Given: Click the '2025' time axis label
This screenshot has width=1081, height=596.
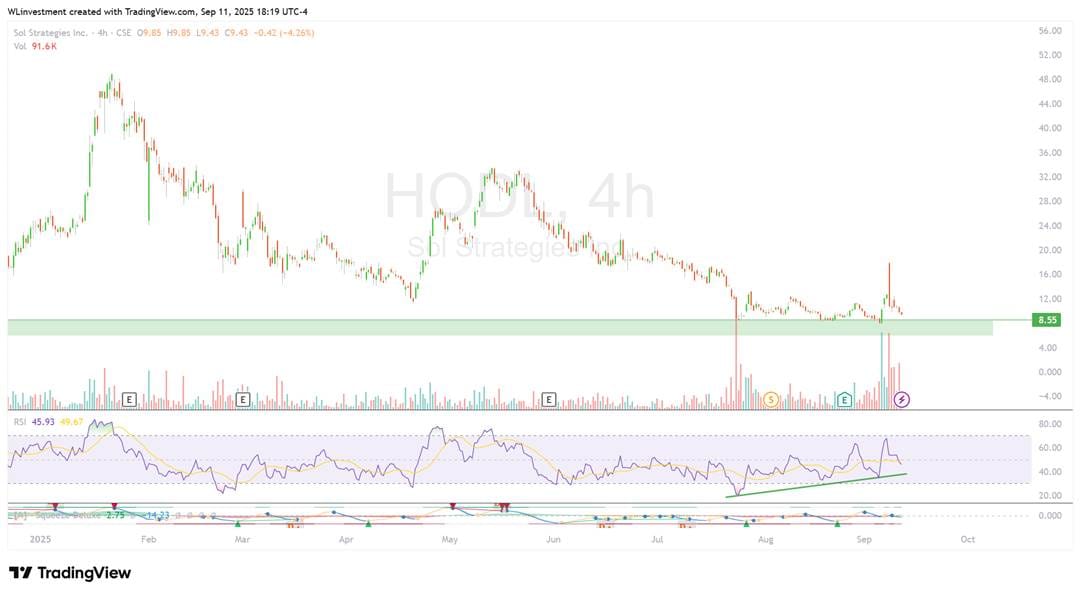Looking at the screenshot, I should (x=41, y=540).
